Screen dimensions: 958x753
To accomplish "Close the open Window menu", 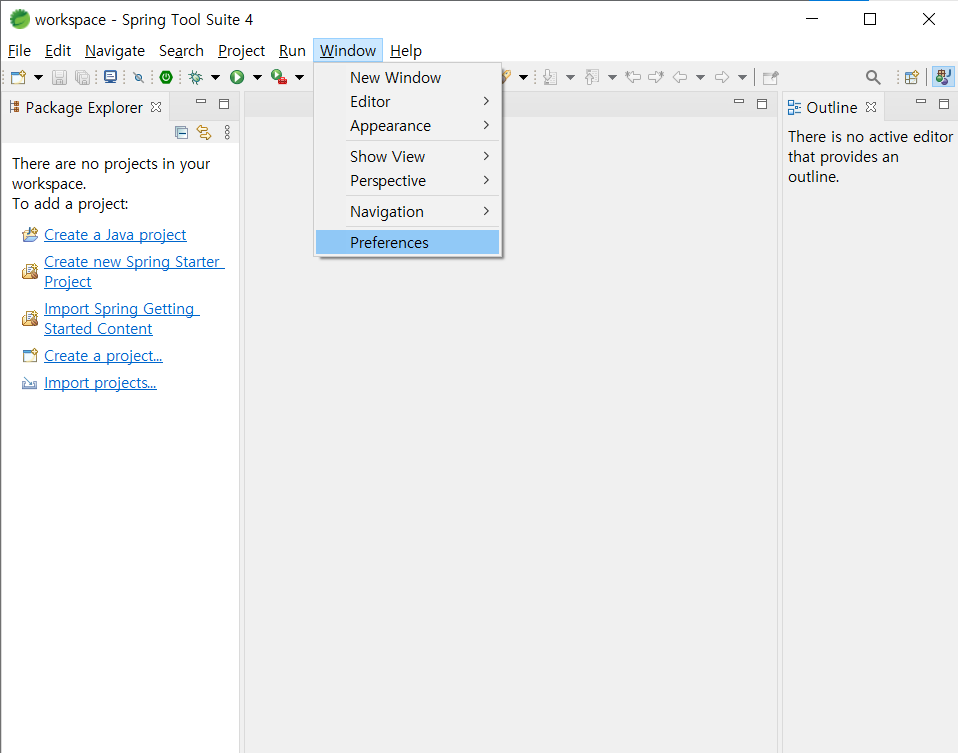I will click(348, 51).
